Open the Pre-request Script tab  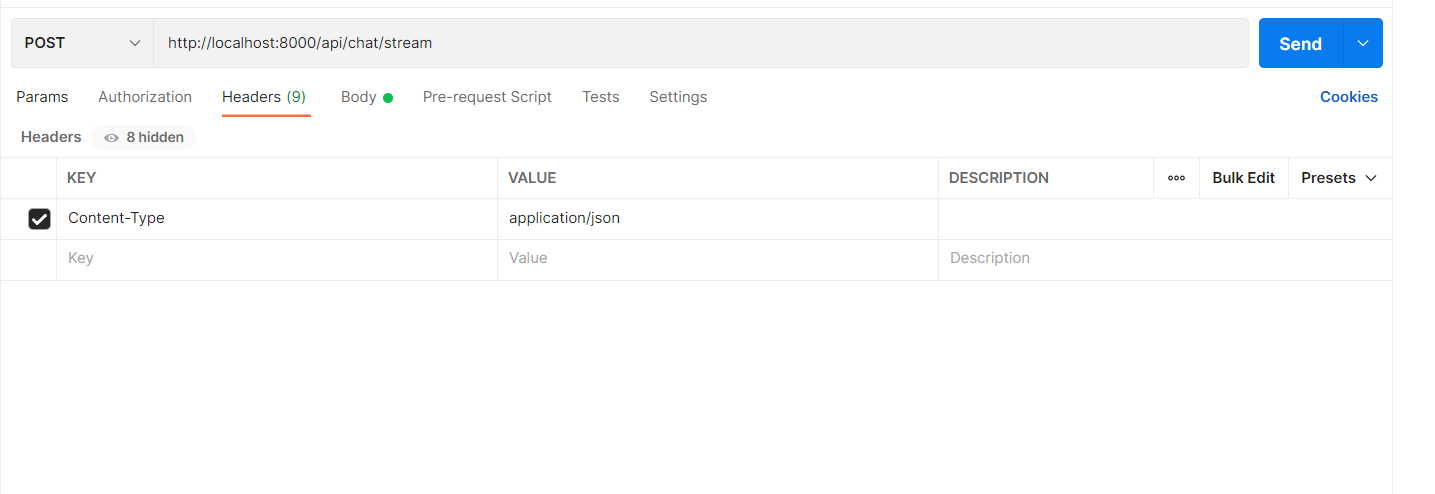pyautogui.click(x=487, y=97)
